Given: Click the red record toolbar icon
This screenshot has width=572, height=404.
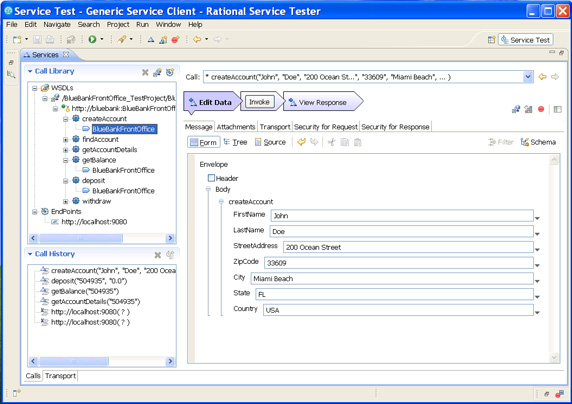Looking at the screenshot, I should click(175, 39).
